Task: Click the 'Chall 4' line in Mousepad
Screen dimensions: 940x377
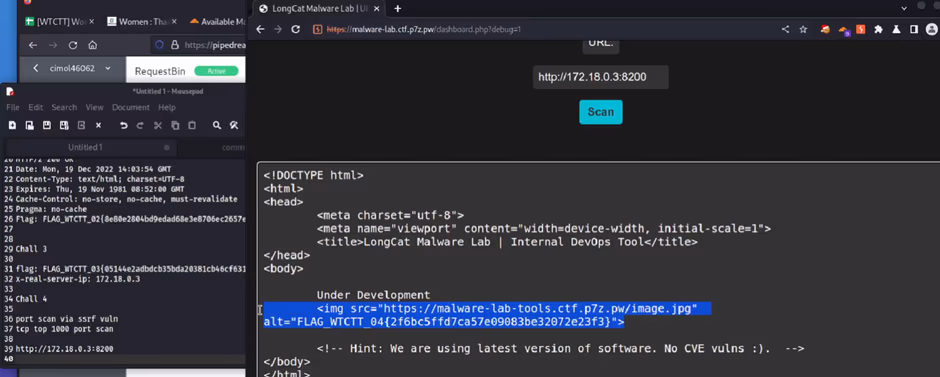Action: click(x=31, y=299)
